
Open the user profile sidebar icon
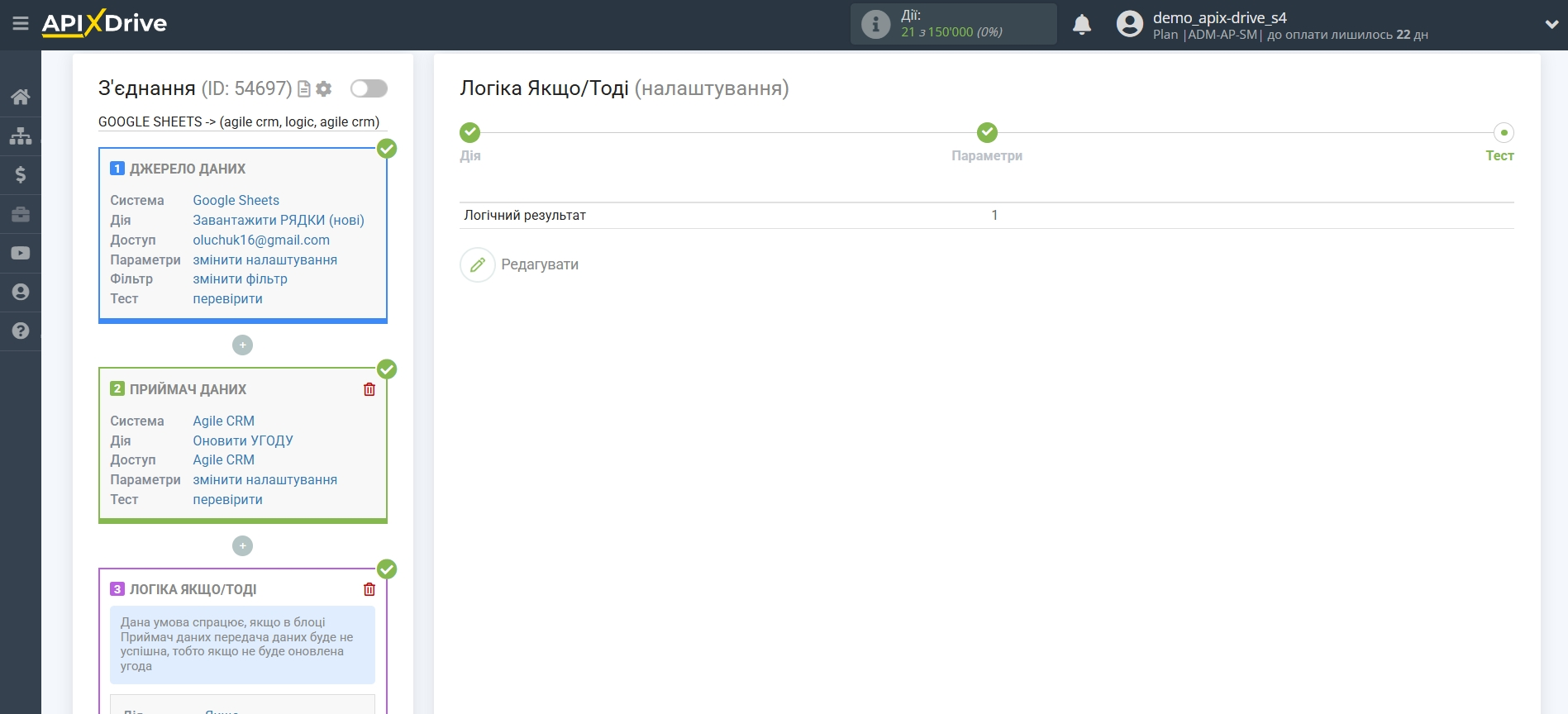tap(21, 292)
